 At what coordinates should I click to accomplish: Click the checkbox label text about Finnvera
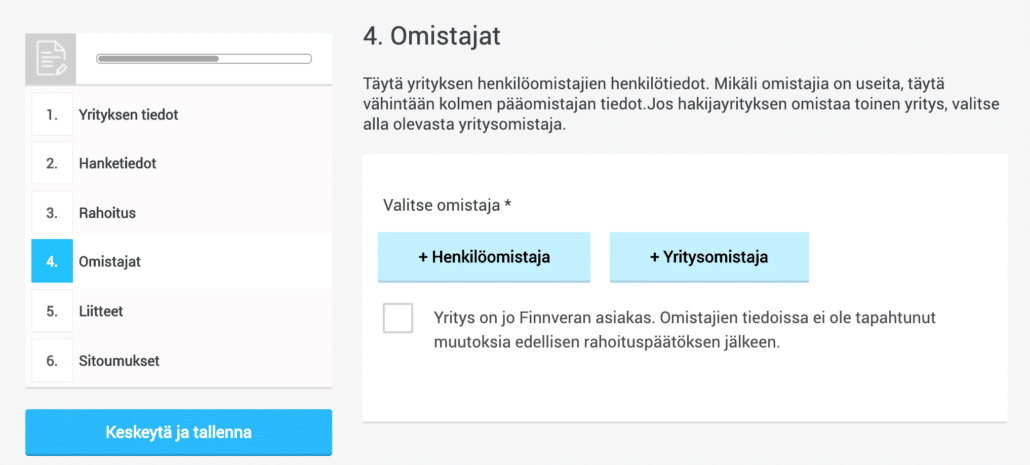pos(684,330)
